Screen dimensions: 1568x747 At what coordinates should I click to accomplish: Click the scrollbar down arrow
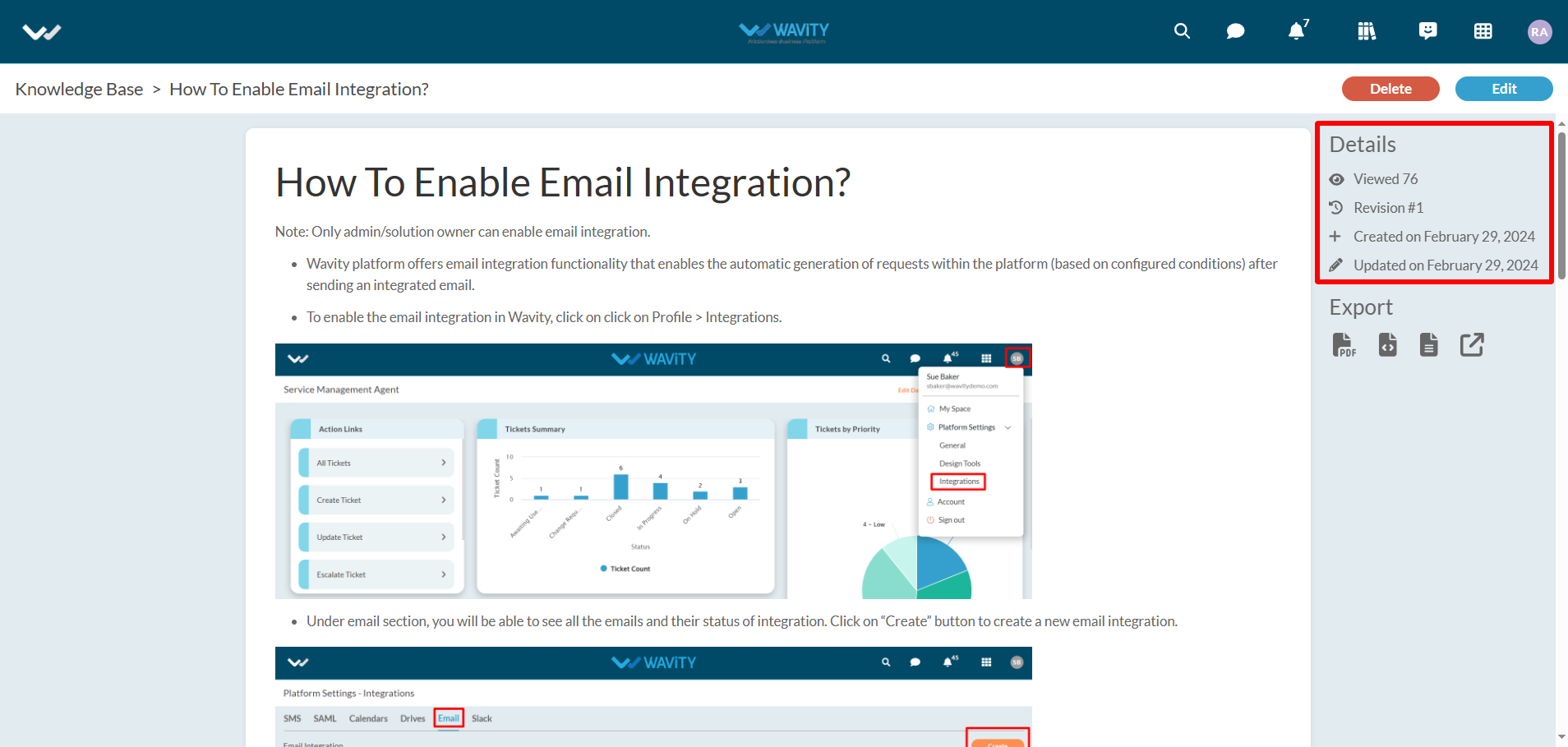tap(1561, 737)
